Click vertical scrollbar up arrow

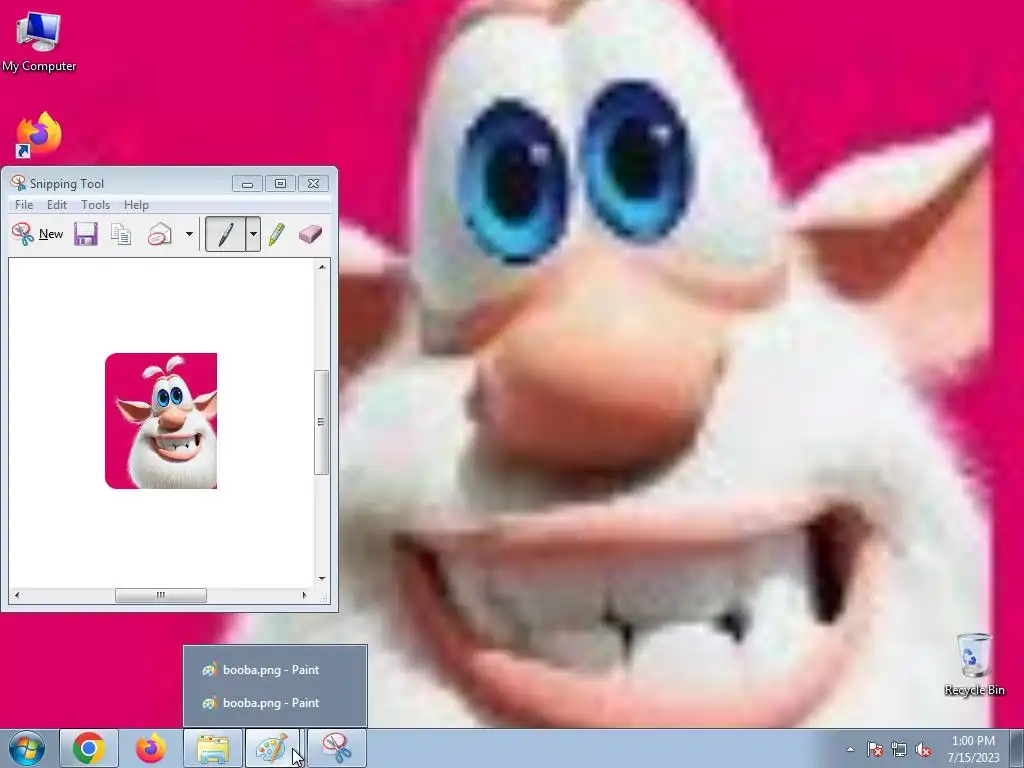click(321, 266)
